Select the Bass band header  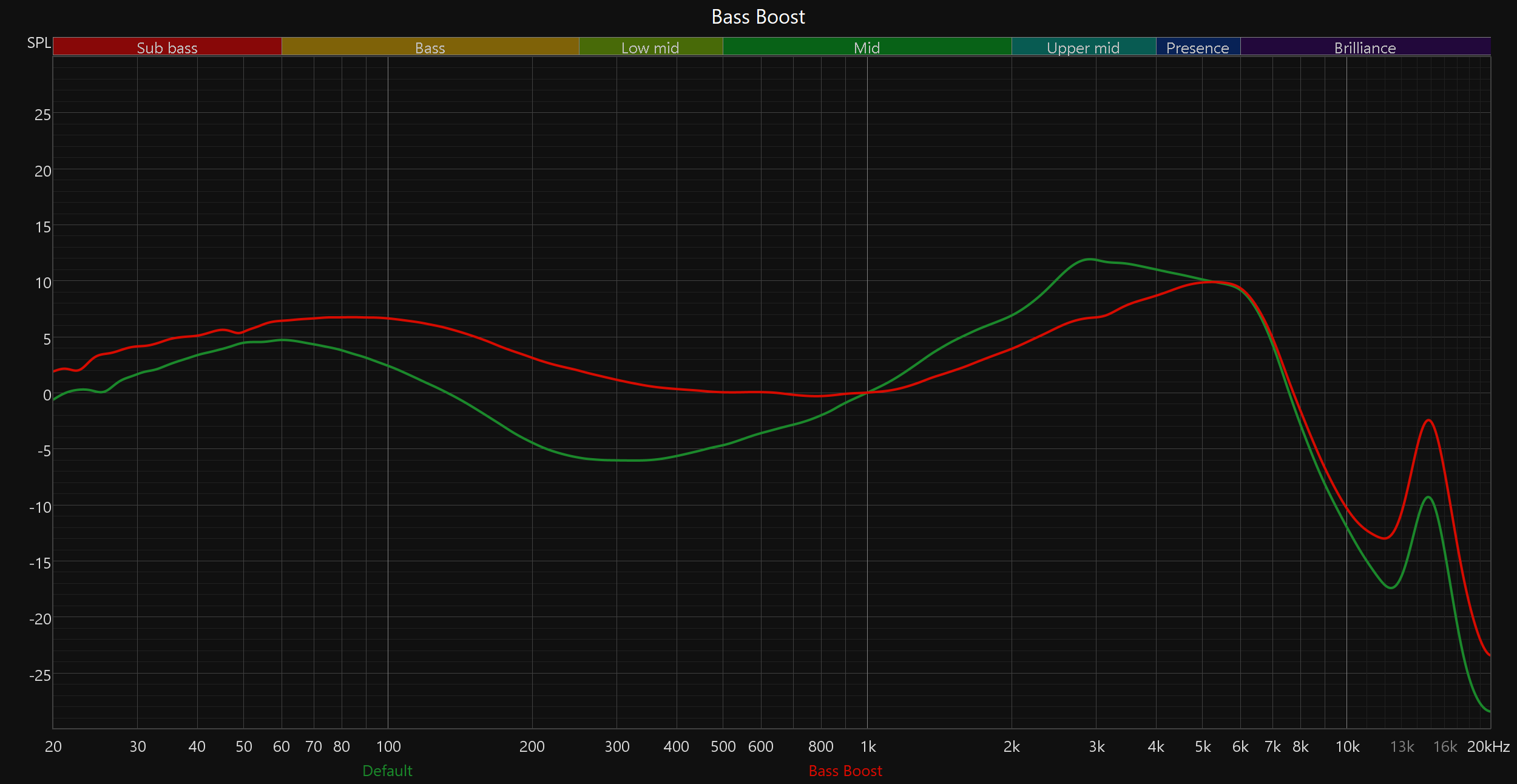[x=430, y=47]
